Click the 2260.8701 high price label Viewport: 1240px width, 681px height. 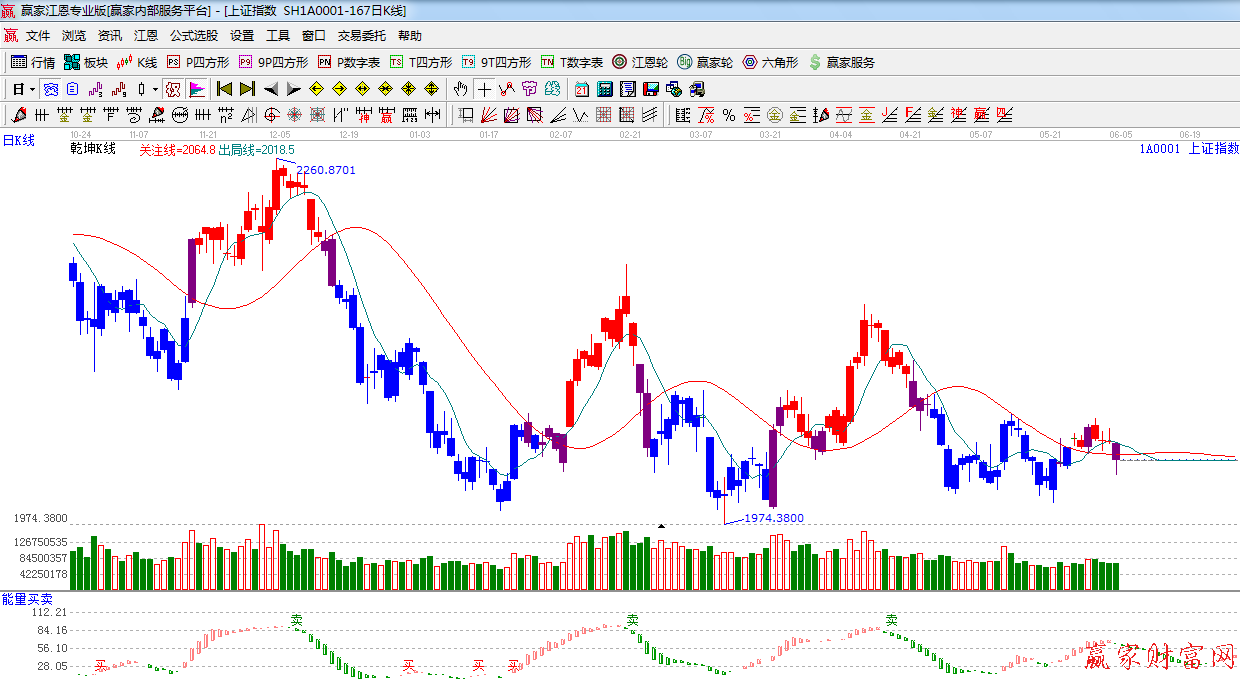(x=325, y=170)
